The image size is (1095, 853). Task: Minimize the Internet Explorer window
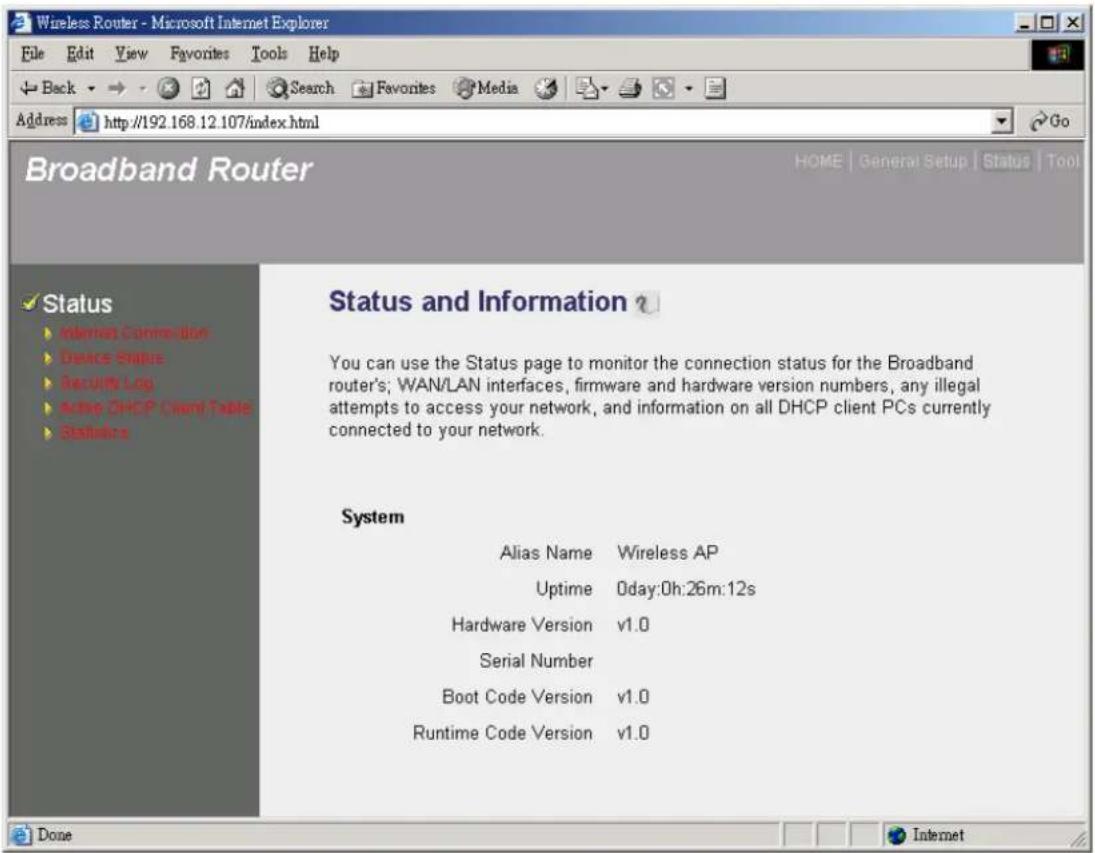[1024, 23]
